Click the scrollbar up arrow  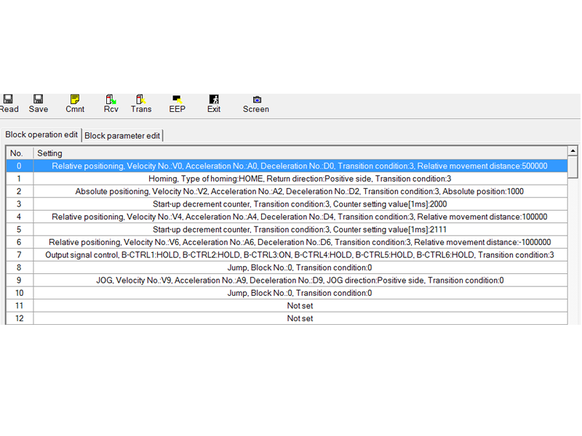pyautogui.click(x=572, y=151)
